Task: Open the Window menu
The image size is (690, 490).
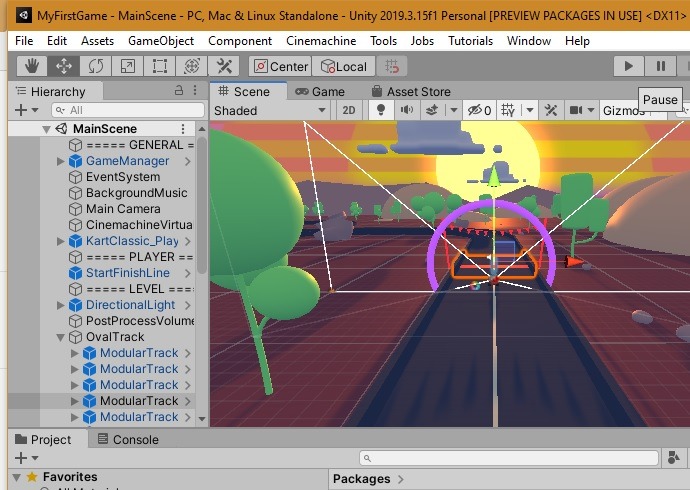Action: click(529, 41)
